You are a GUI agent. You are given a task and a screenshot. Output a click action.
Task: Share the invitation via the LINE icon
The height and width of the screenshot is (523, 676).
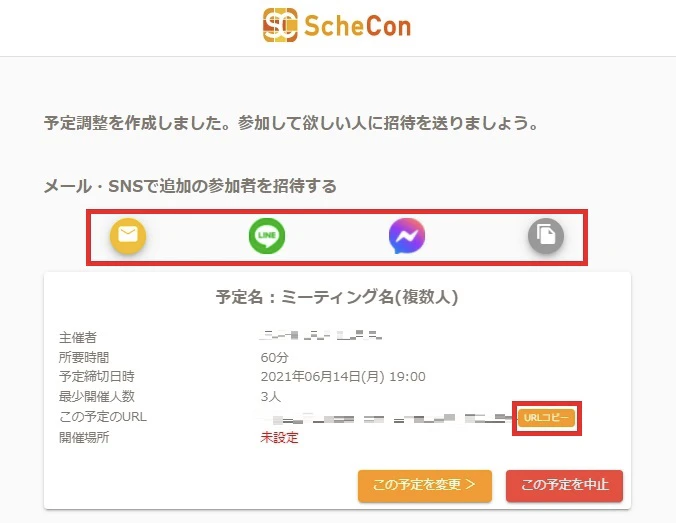pos(267,236)
